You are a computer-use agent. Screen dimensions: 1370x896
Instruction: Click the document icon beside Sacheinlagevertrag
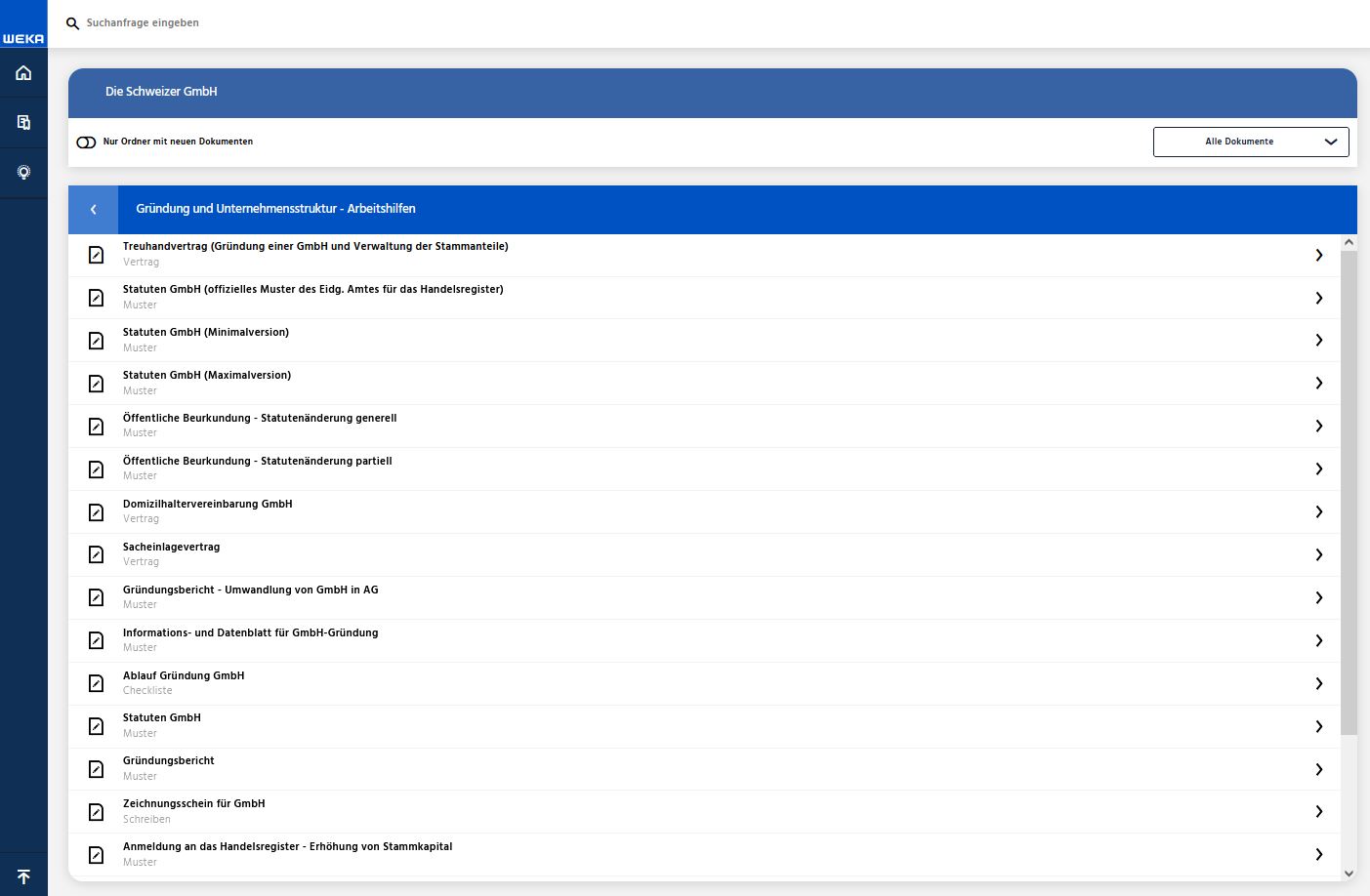click(97, 554)
